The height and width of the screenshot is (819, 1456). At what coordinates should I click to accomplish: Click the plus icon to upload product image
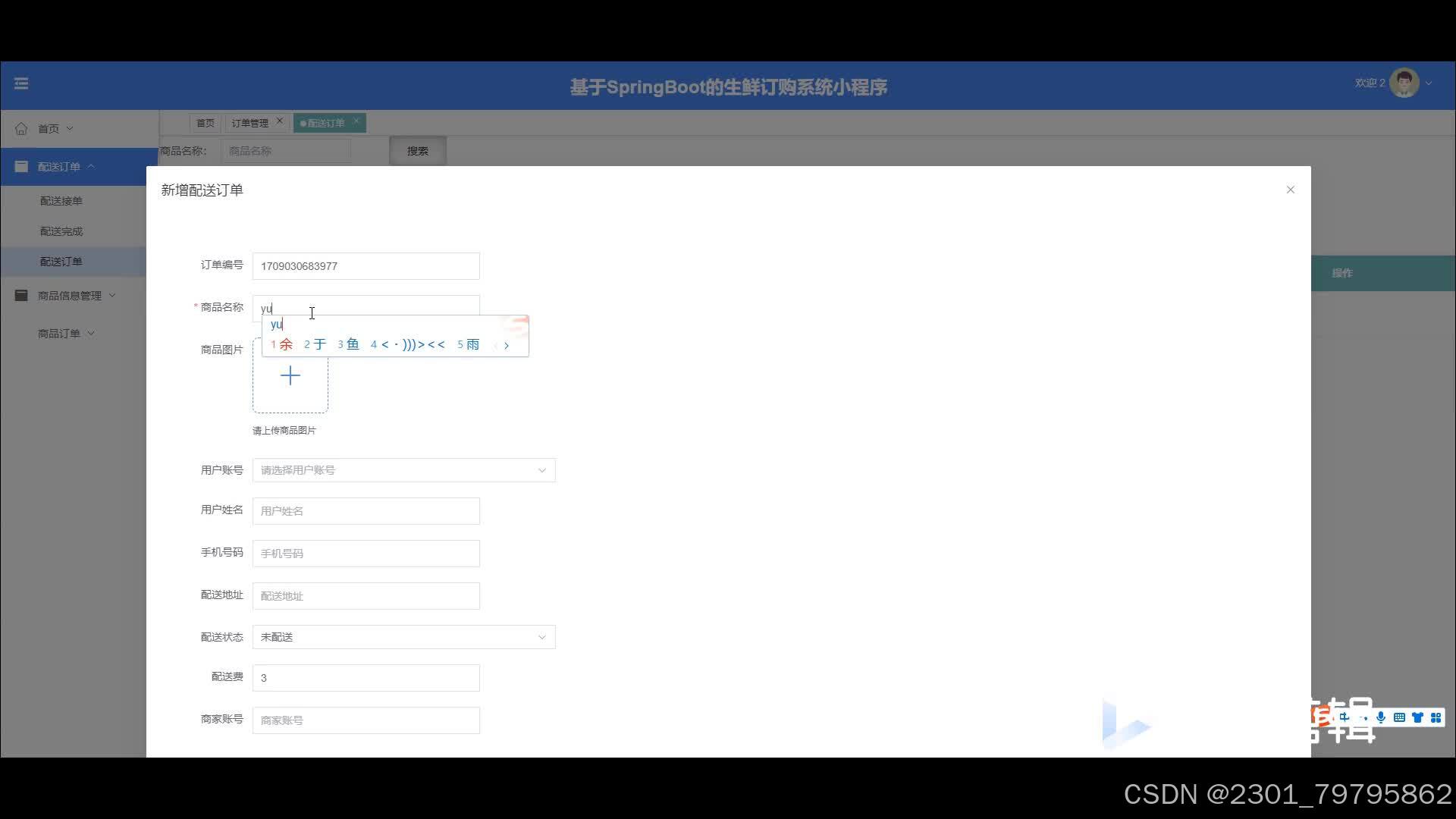(290, 376)
